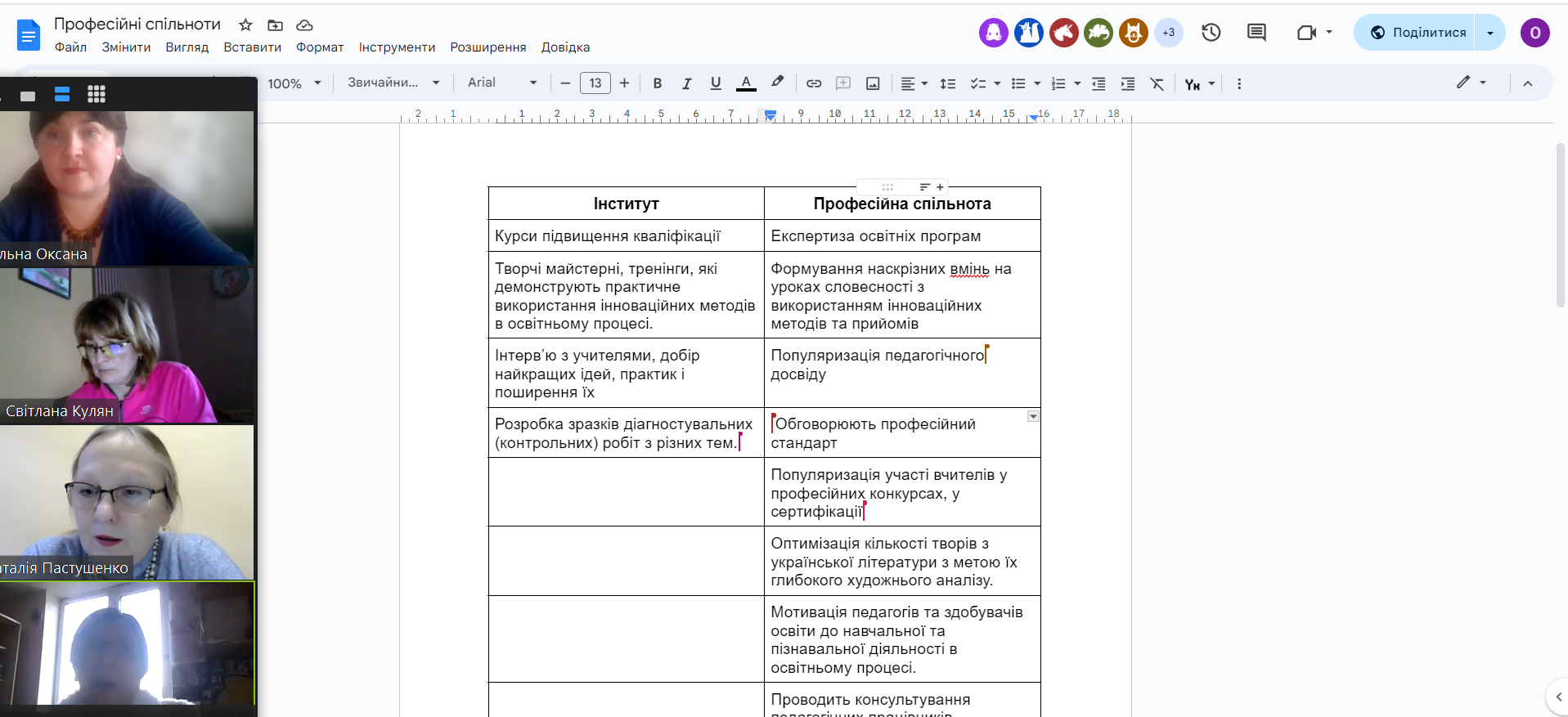This screenshot has width=1568, height=717.
Task: Click the clear formatting icon
Action: point(1157,83)
